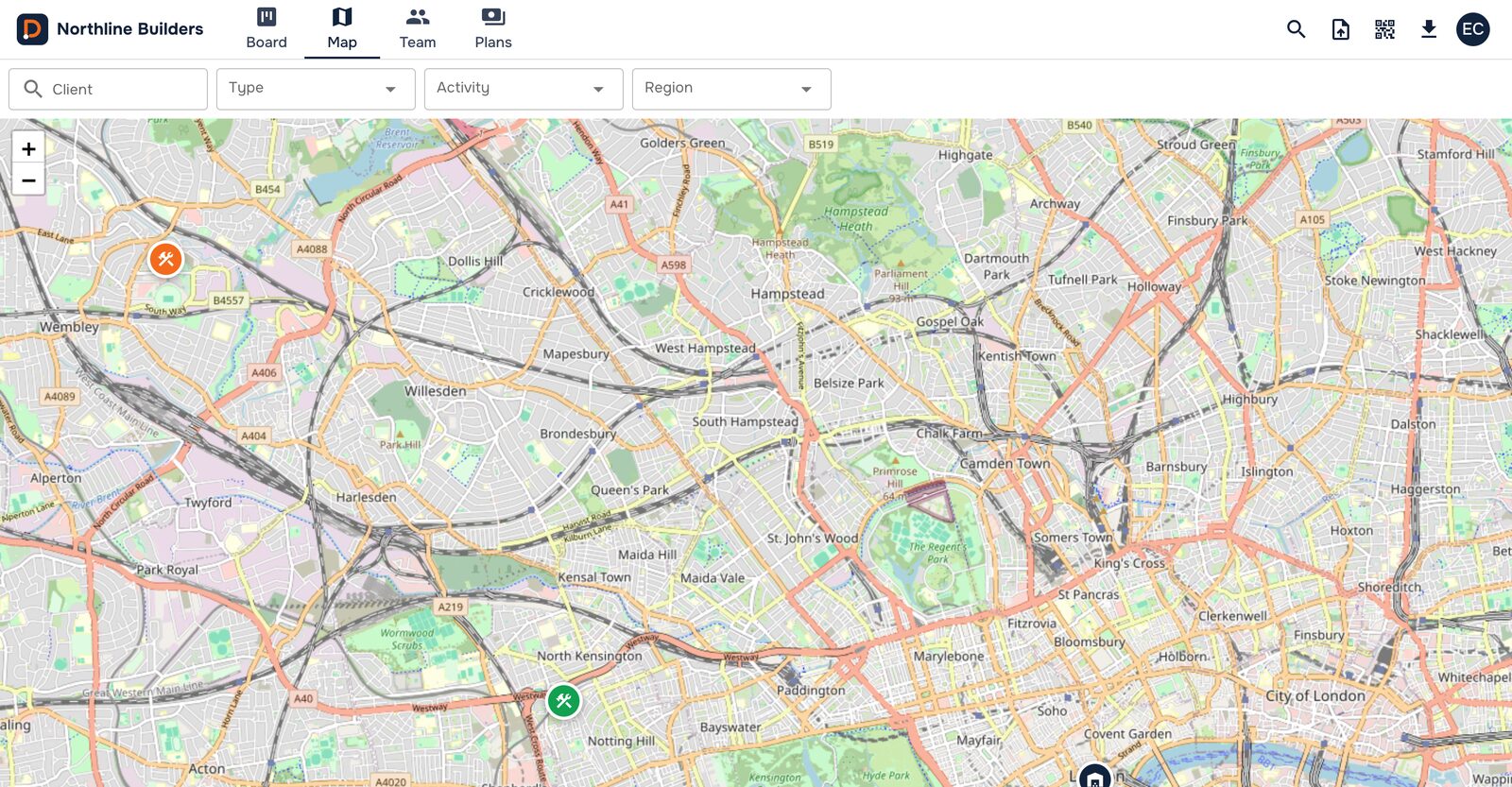Open the EC user avatar menu
Viewport: 1512px width, 787px height.
[1473, 29]
